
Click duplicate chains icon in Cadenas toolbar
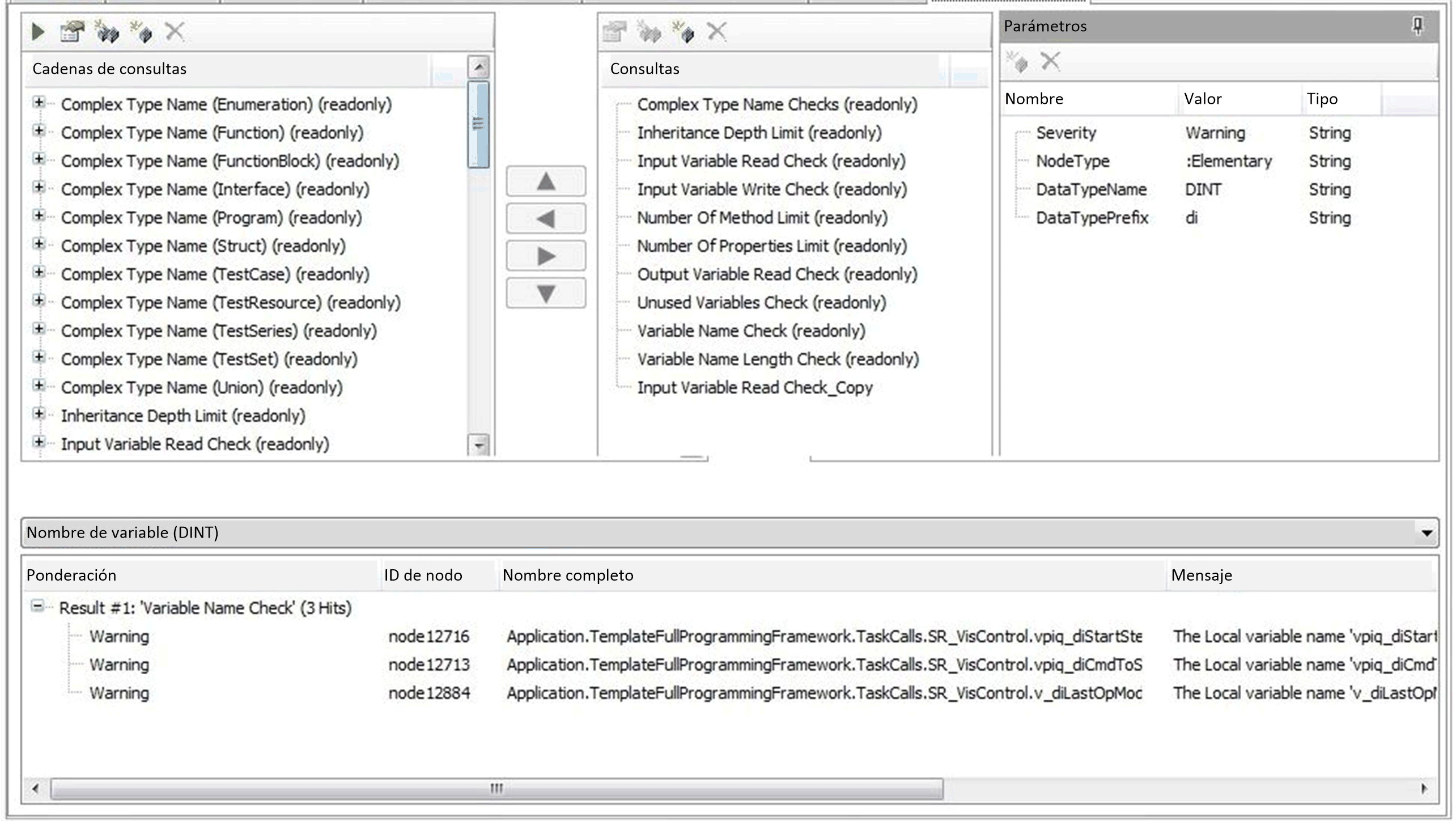107,32
